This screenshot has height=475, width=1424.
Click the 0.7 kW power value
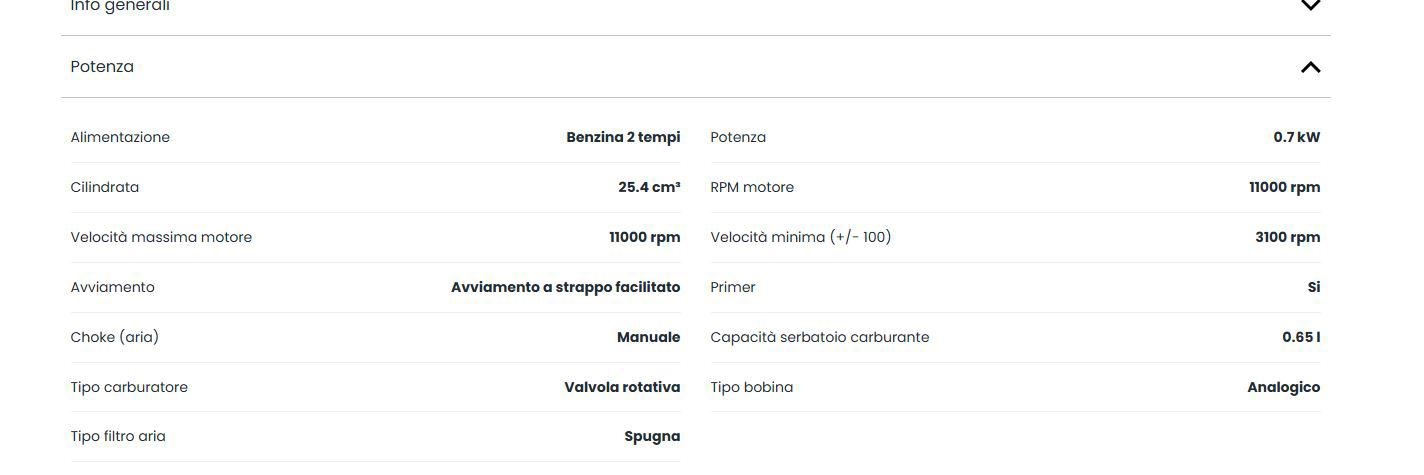pos(1296,137)
